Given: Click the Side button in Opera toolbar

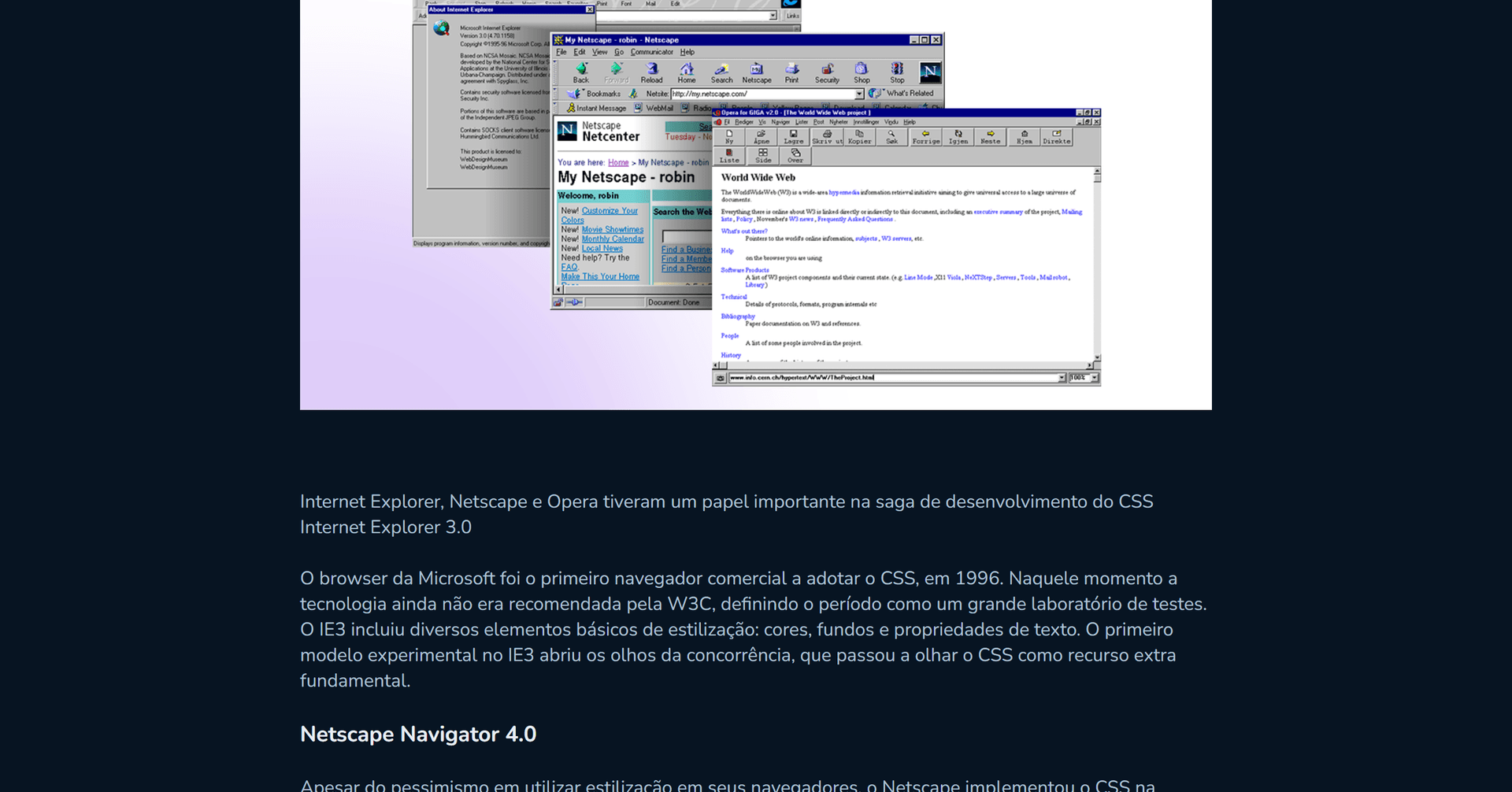Looking at the screenshot, I should (763, 156).
